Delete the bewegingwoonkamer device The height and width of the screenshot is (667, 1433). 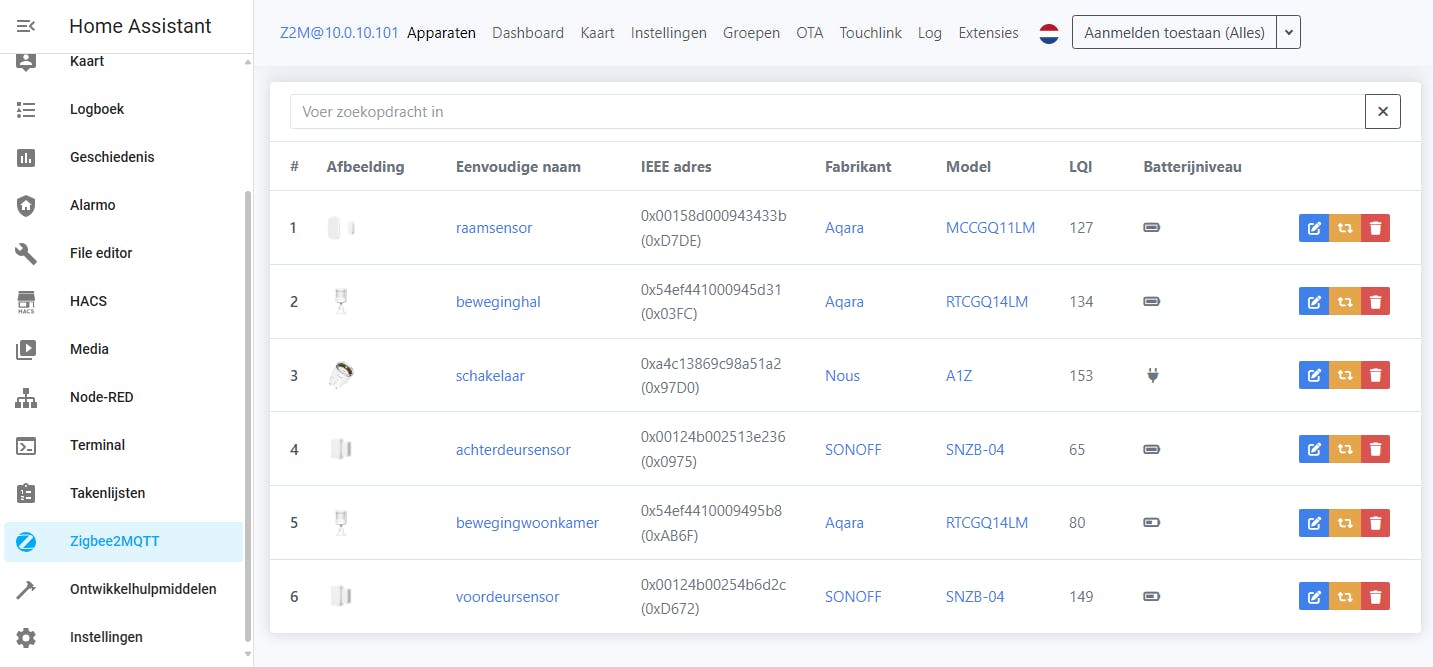pyautogui.click(x=1375, y=523)
